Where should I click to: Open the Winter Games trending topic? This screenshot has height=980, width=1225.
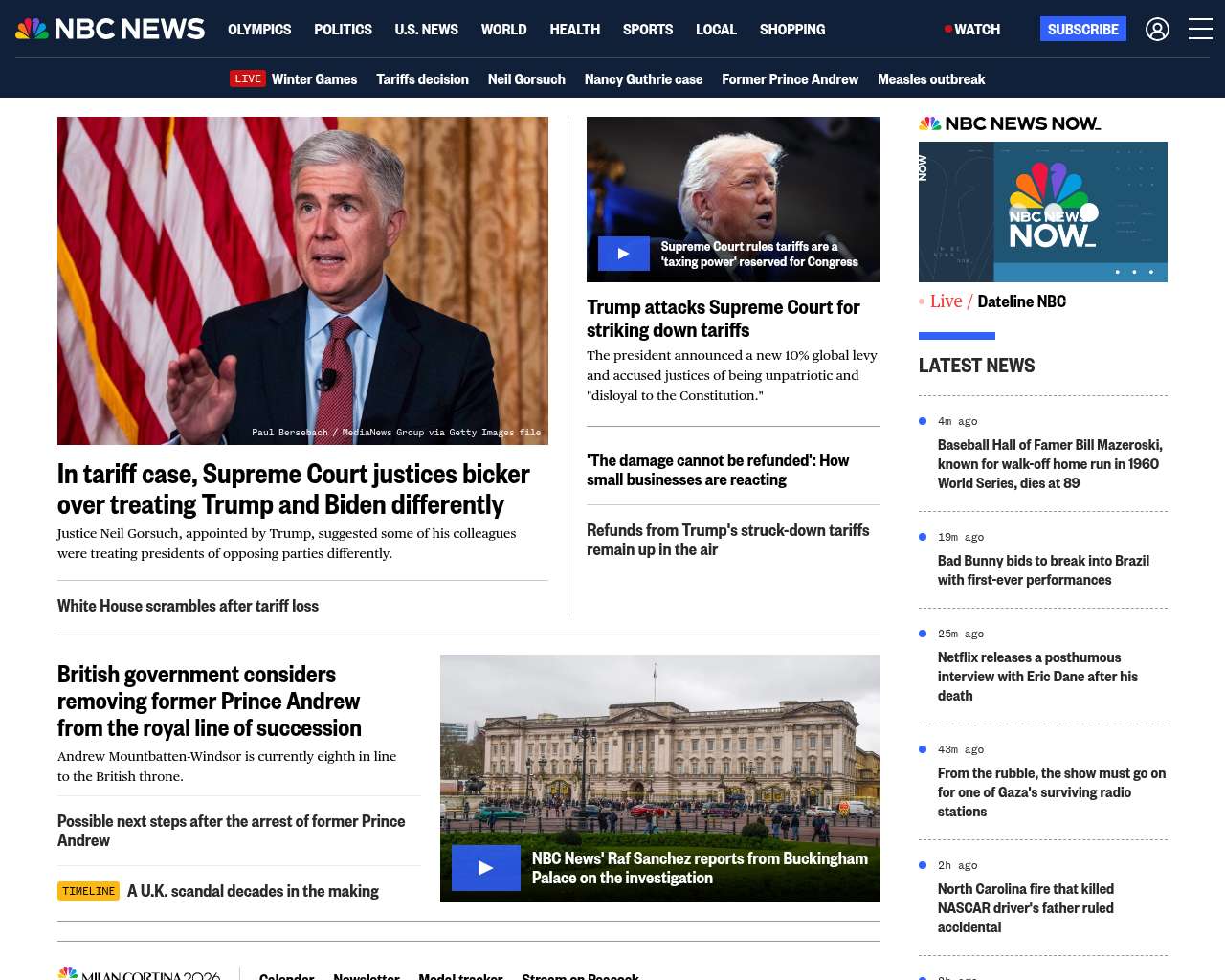click(x=314, y=79)
